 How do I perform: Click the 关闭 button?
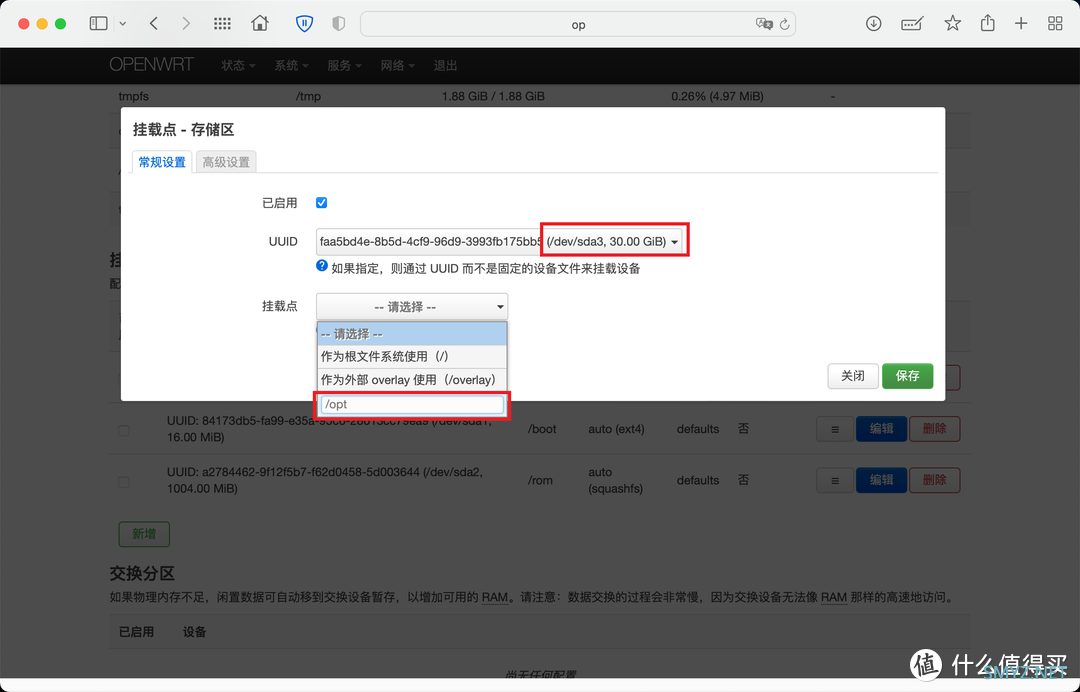pyautogui.click(x=853, y=376)
